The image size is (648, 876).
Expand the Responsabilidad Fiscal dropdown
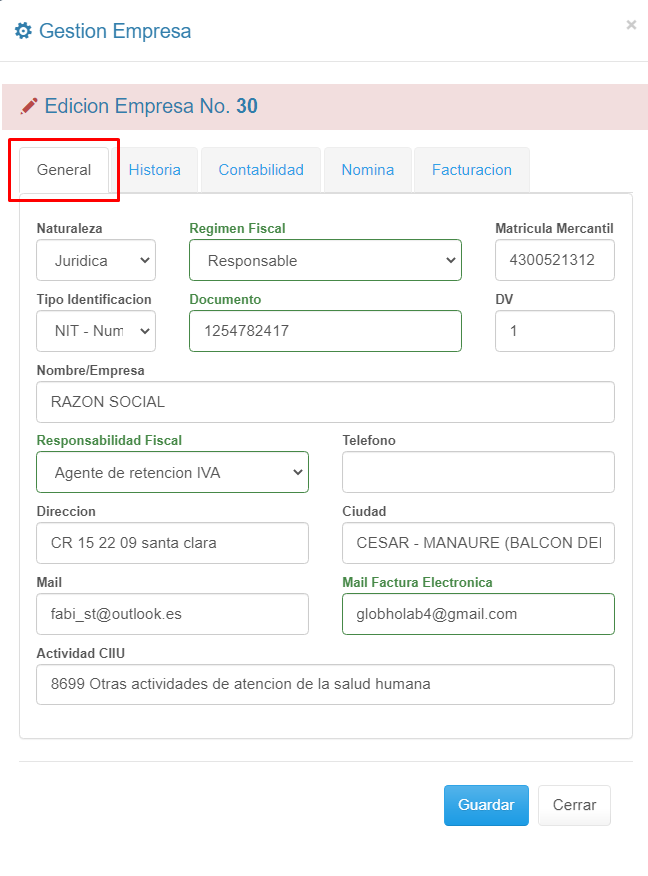172,472
